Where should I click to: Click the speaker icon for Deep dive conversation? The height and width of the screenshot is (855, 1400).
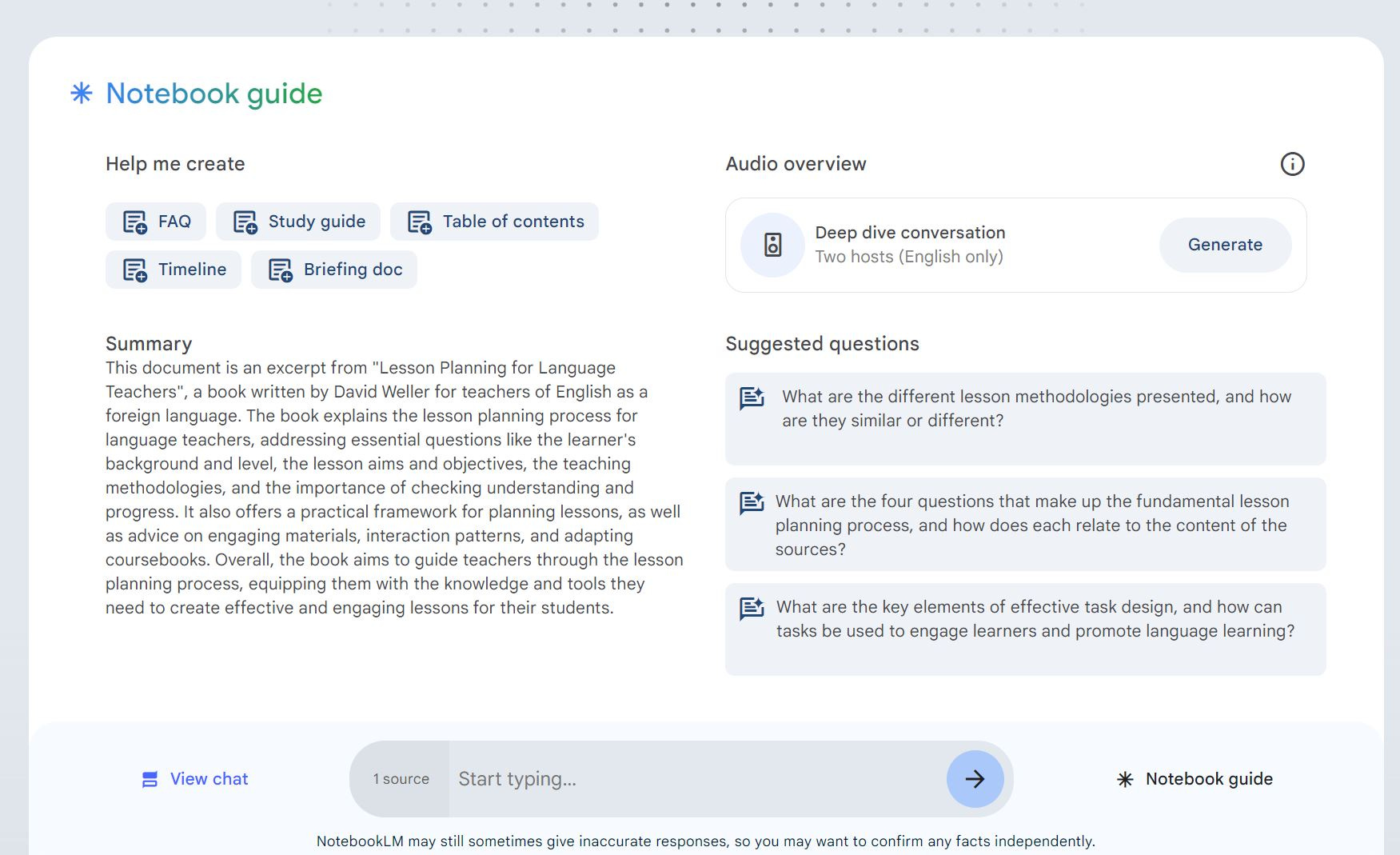point(772,246)
